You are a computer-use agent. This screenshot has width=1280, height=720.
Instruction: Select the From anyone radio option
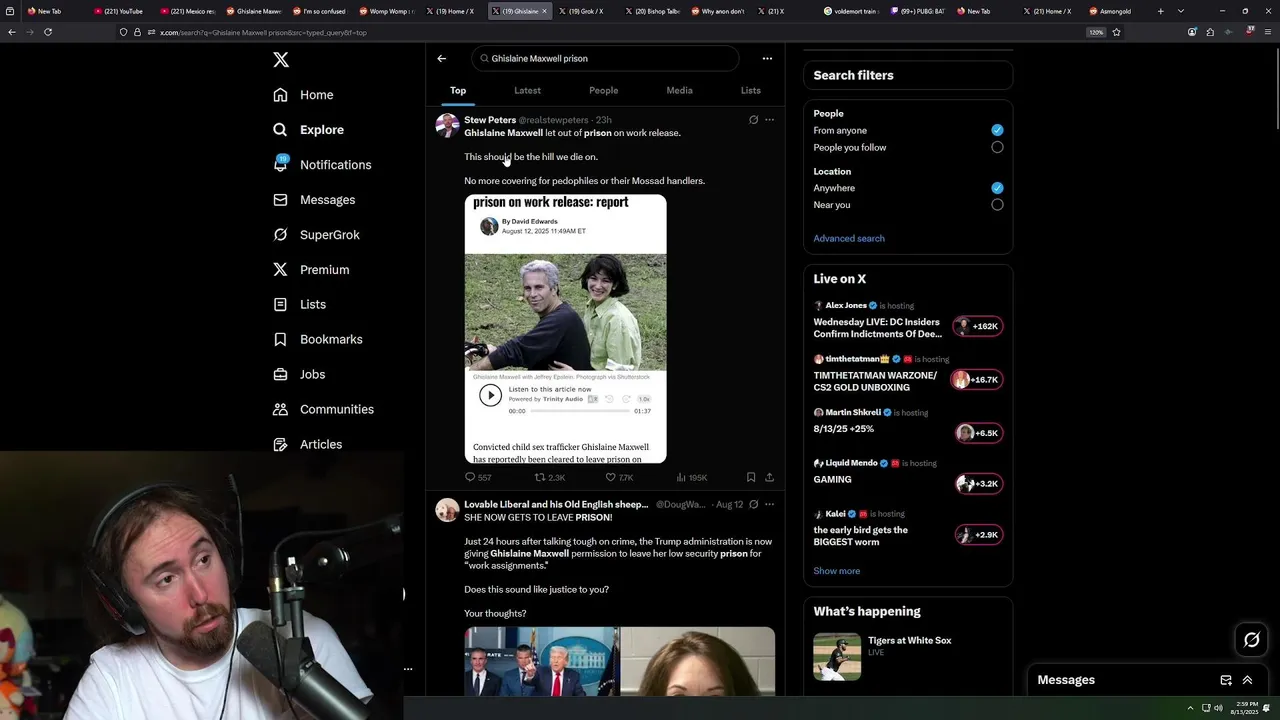coord(997,130)
